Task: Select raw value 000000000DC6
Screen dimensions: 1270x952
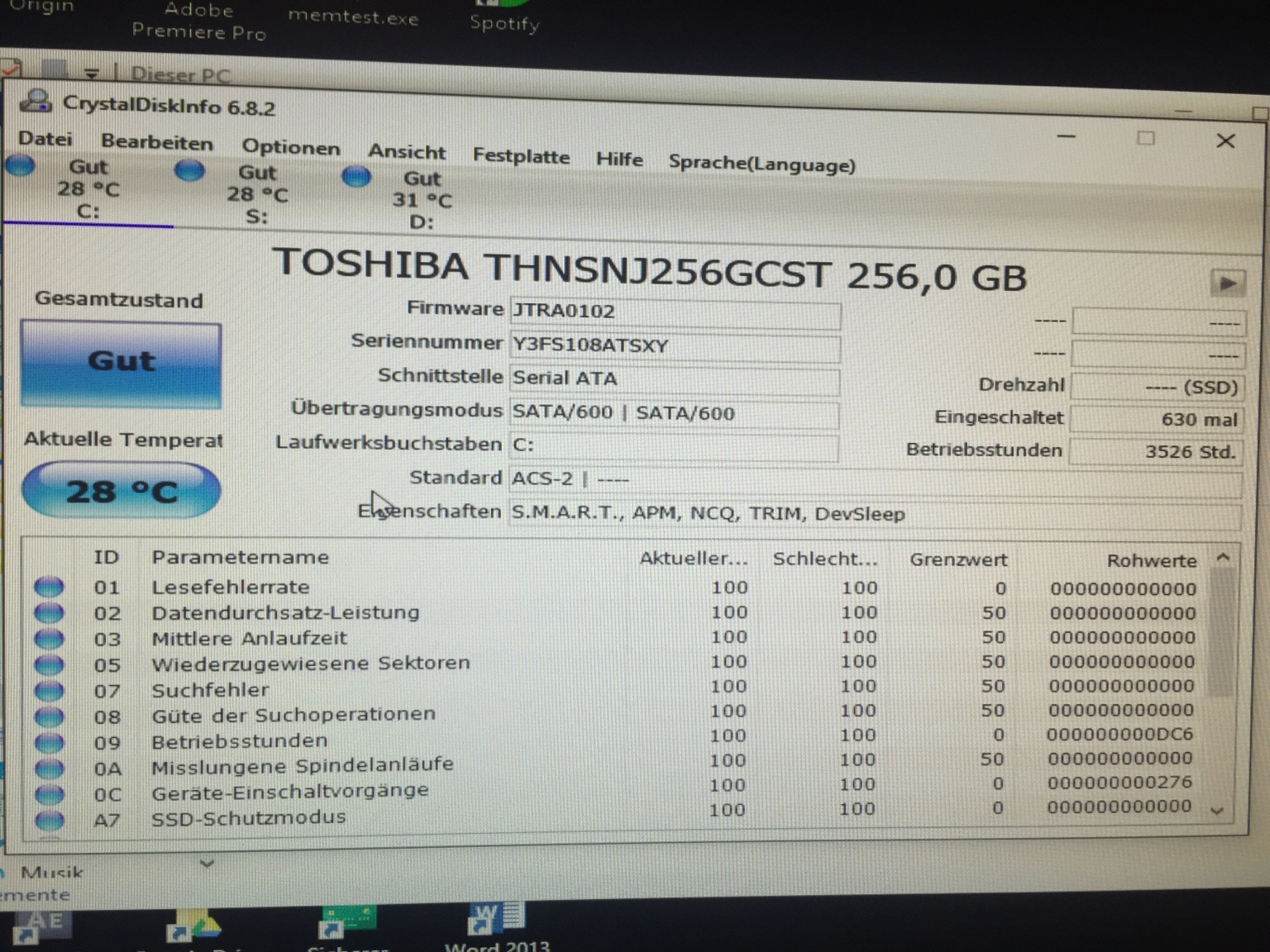Action: pos(1120,734)
